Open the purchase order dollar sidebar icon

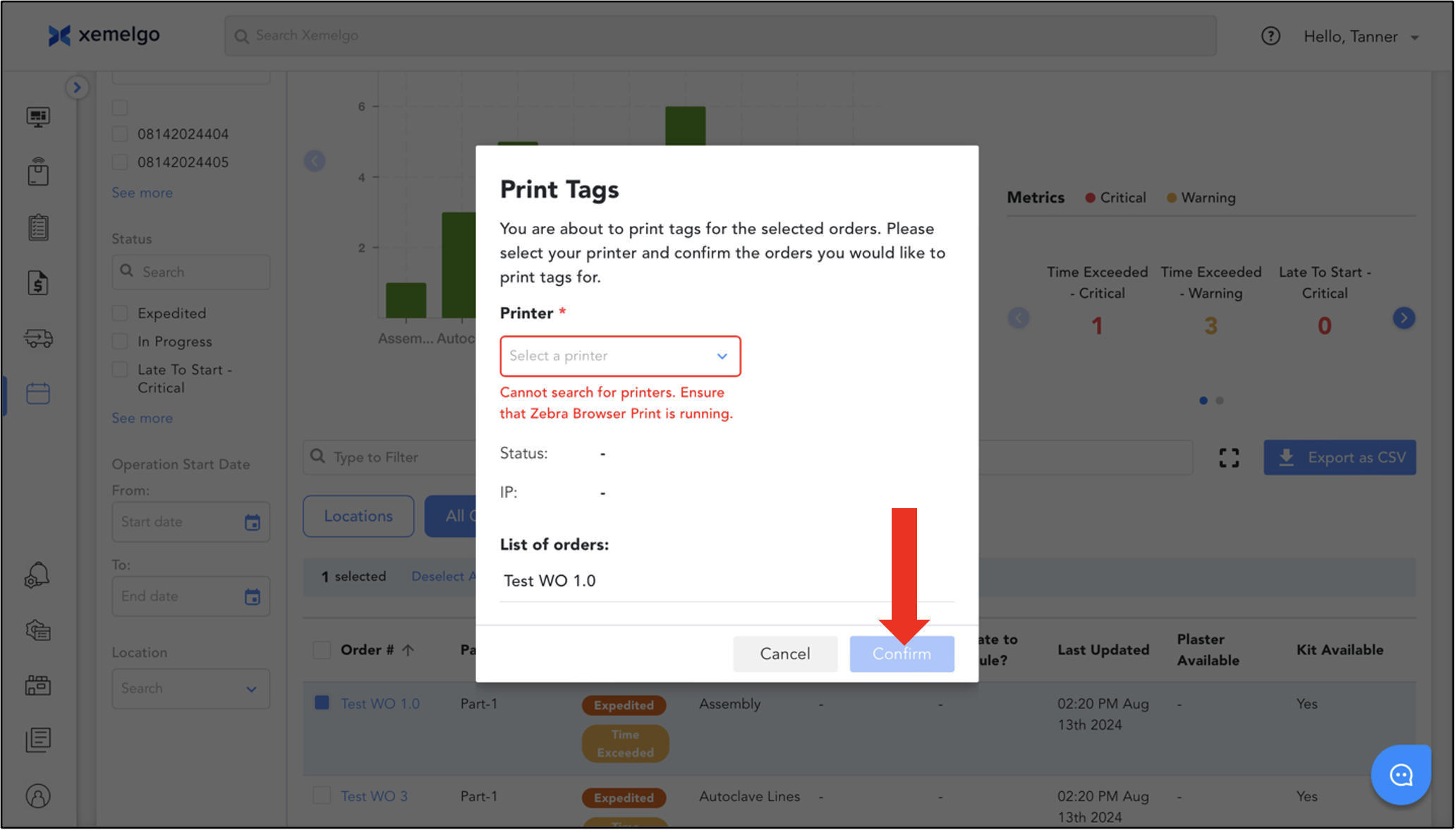(x=38, y=283)
